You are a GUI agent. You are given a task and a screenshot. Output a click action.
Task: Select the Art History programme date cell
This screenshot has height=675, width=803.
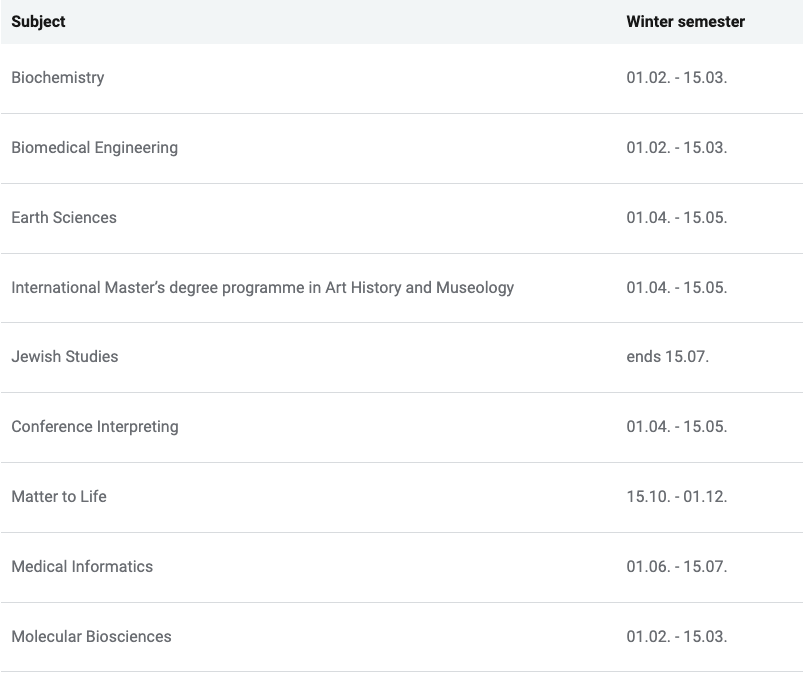[677, 288]
